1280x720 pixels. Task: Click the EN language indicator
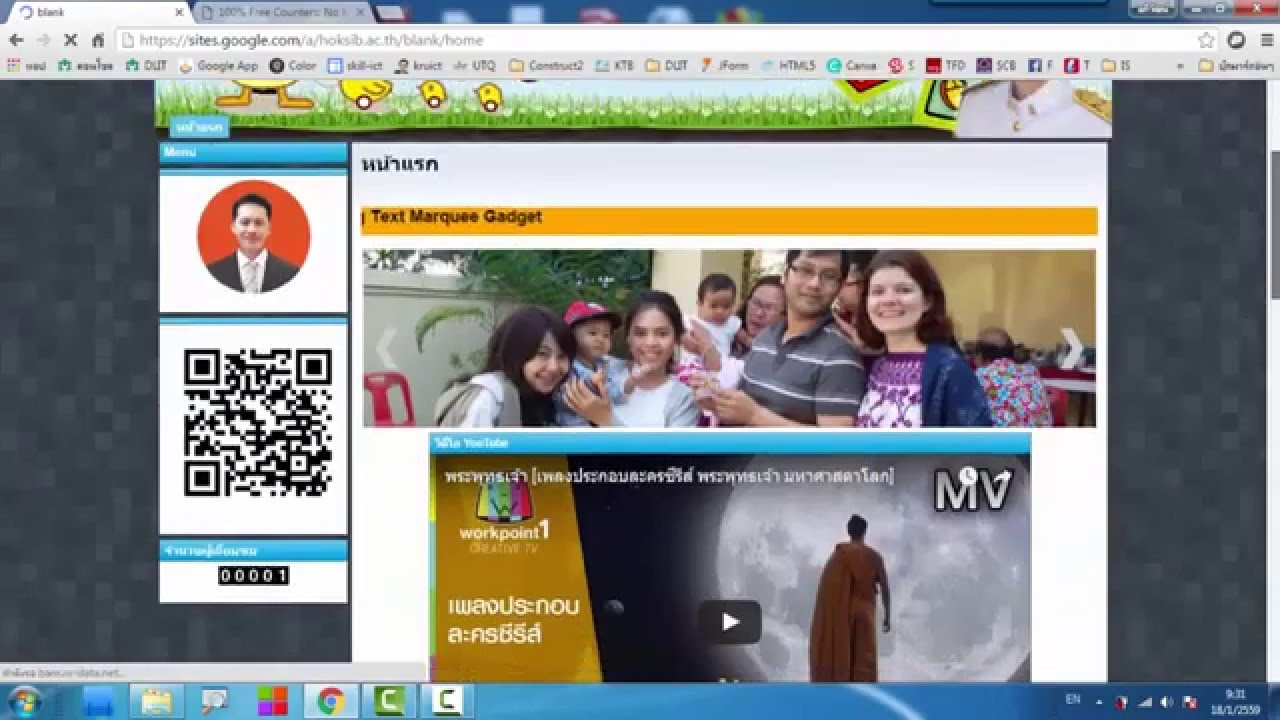pos(1073,700)
